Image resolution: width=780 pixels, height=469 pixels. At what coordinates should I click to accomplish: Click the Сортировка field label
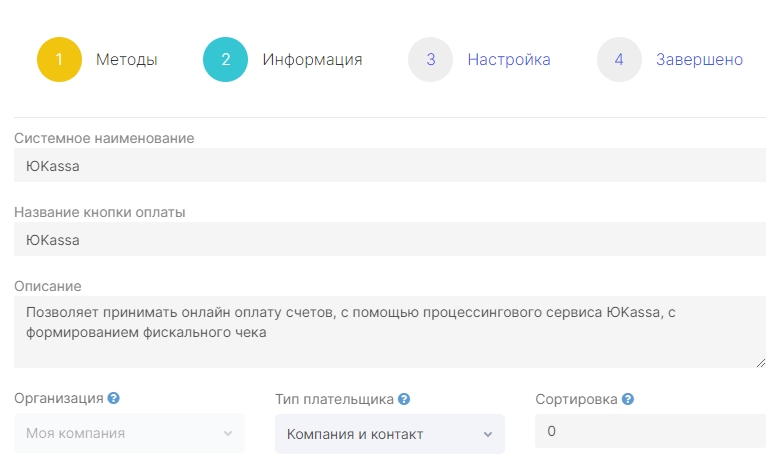pos(576,399)
